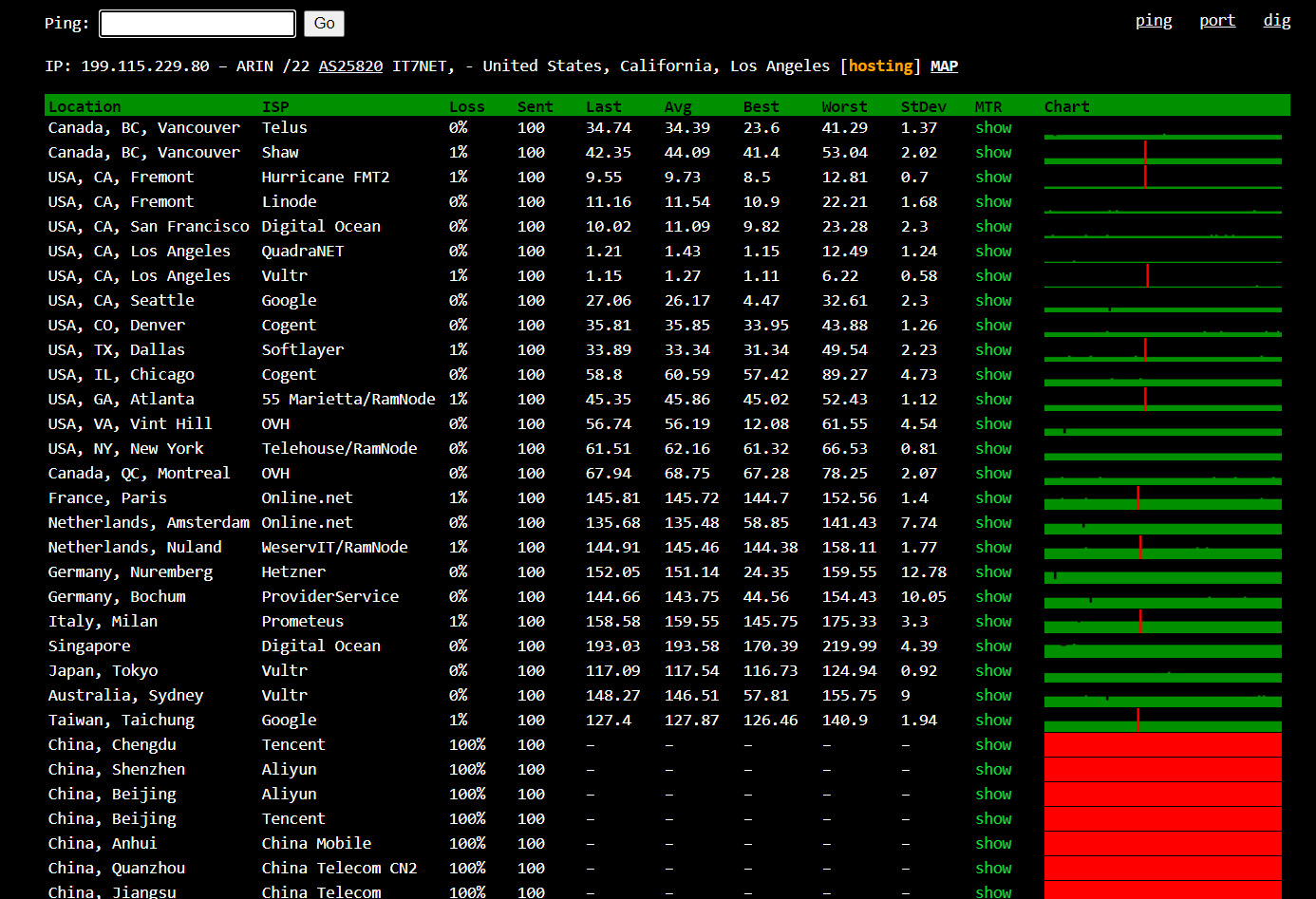Show MTR for Atlanta 55 Marietta/RamNode row
Image resolution: width=1316 pixels, height=899 pixels.
point(993,400)
